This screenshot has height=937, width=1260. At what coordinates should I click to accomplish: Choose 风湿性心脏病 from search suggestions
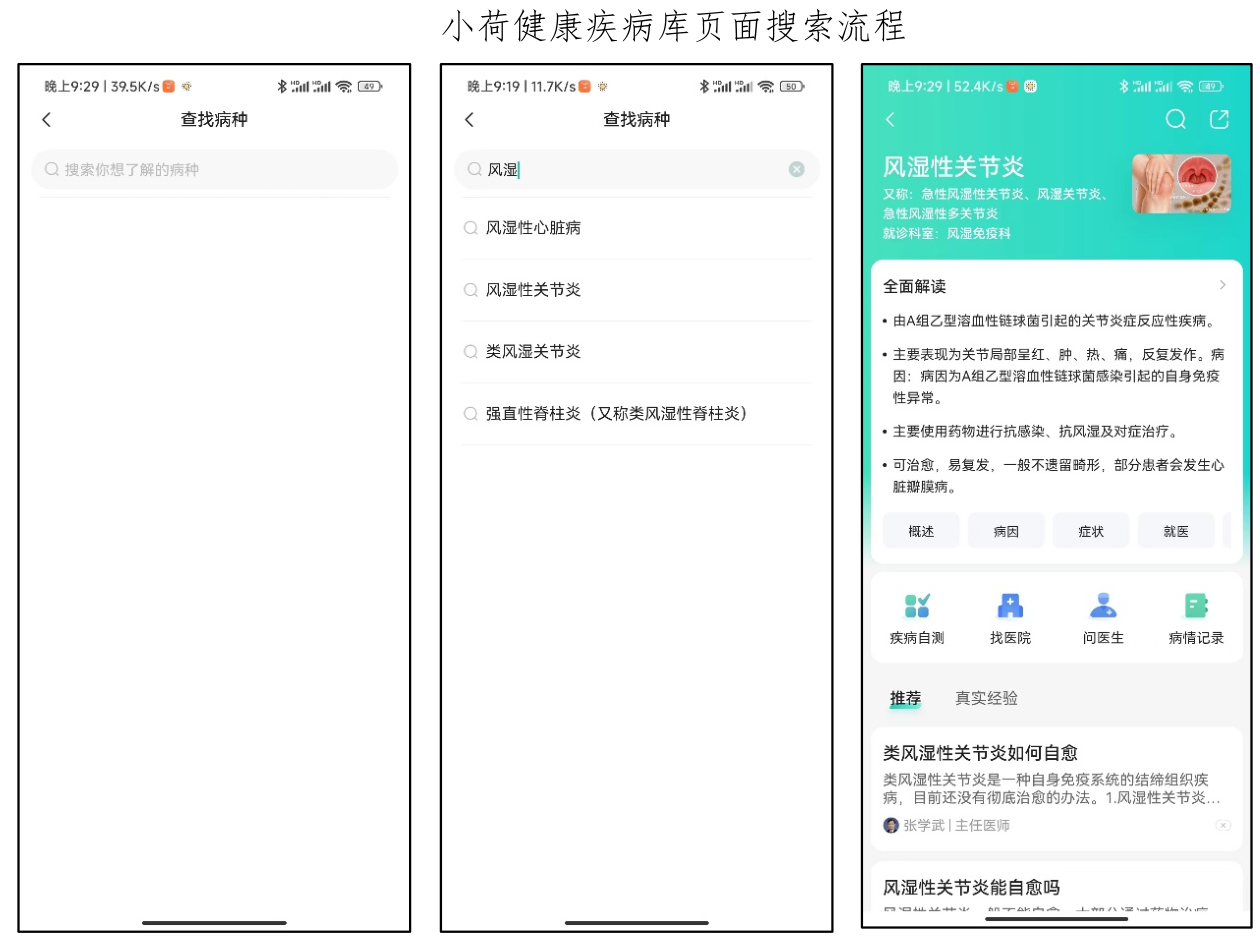(534, 228)
